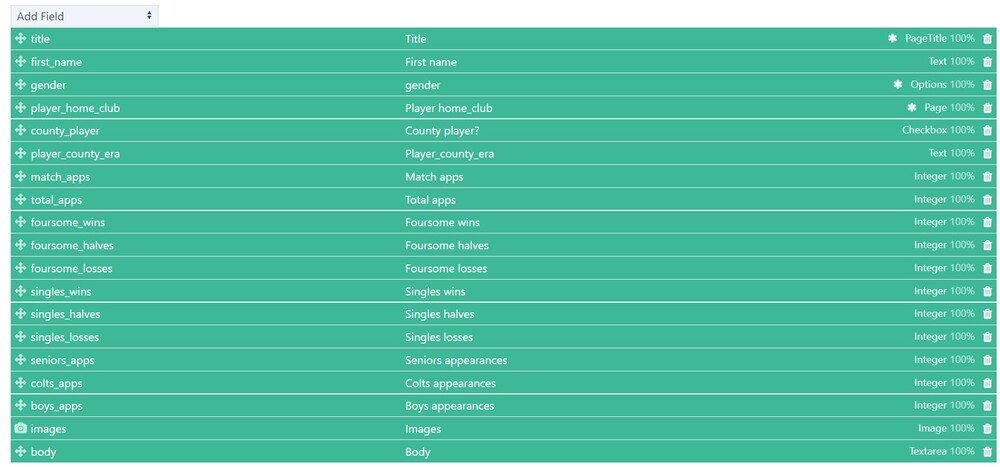
Task: Click the 100% width on total_apps row
Action: [x=962, y=199]
